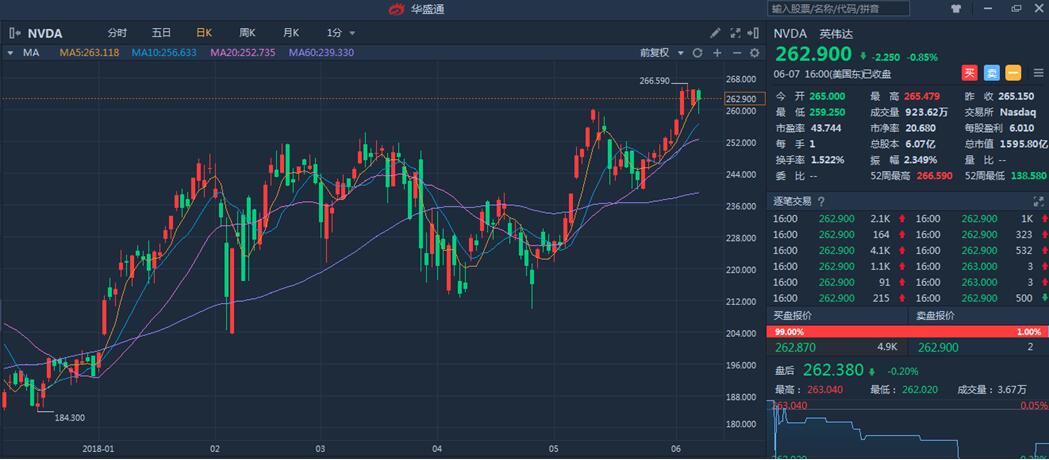The image size is (1049, 460).
Task: Click the MA10:256.633 indicator label
Action: [164, 53]
